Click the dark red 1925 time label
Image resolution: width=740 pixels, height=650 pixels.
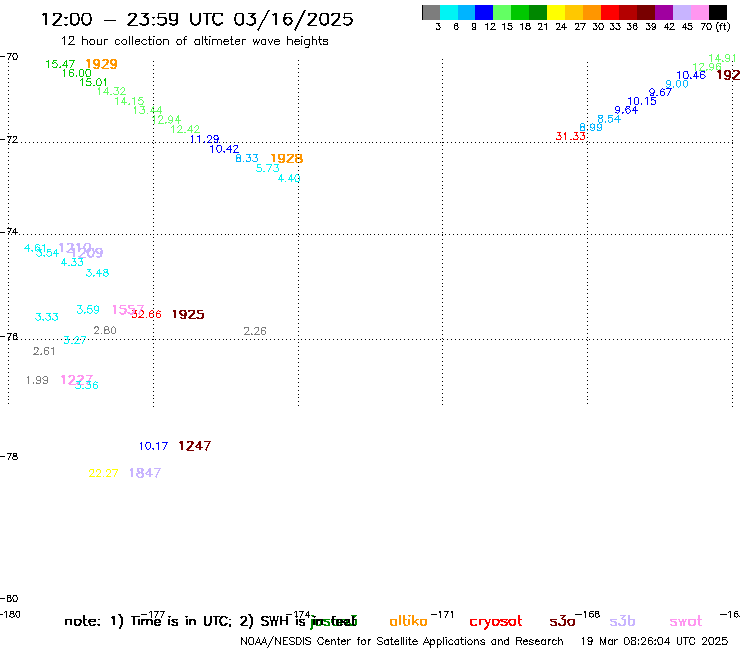pos(188,314)
